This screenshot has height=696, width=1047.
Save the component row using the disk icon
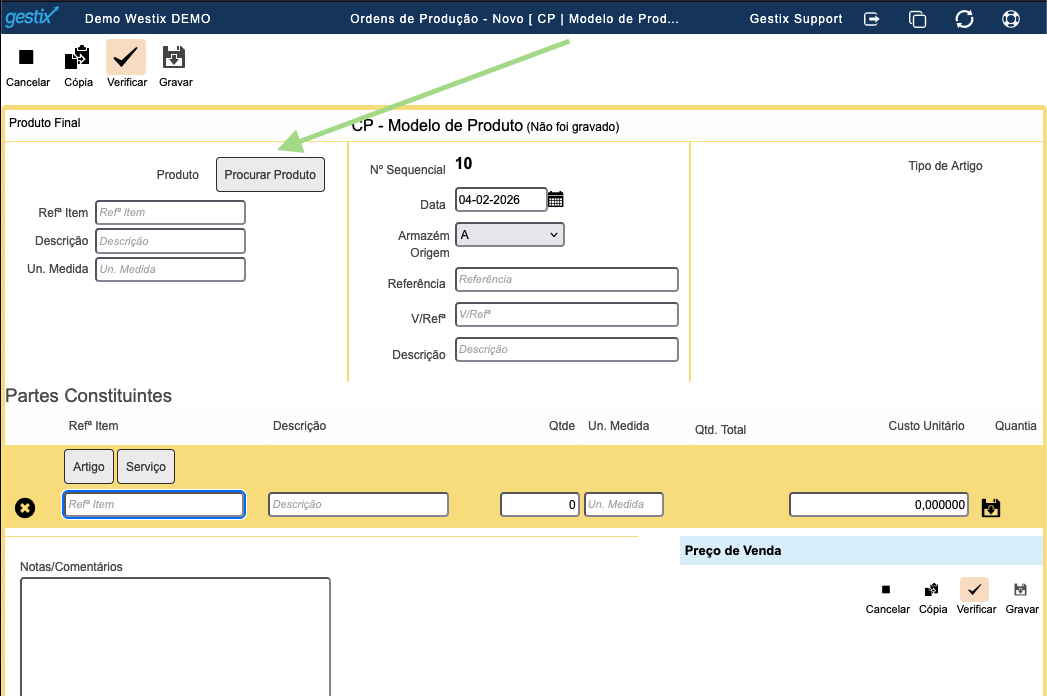pos(991,508)
